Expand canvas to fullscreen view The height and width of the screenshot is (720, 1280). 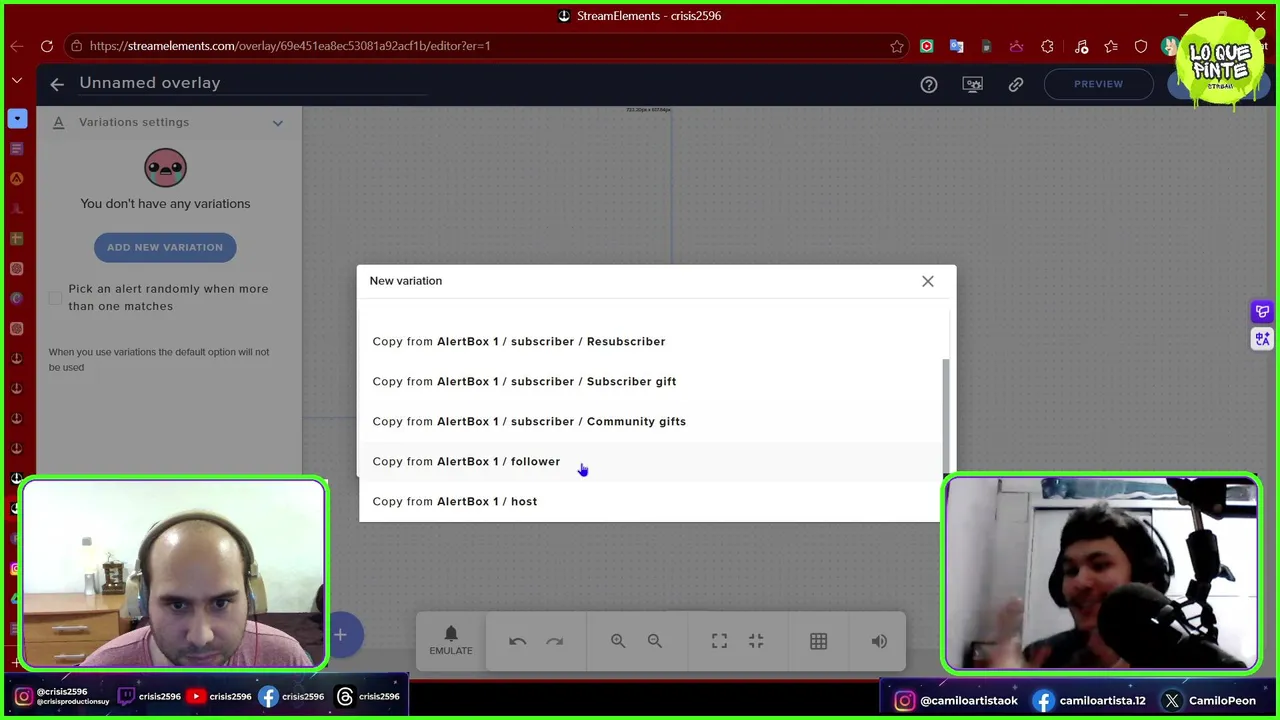click(719, 641)
